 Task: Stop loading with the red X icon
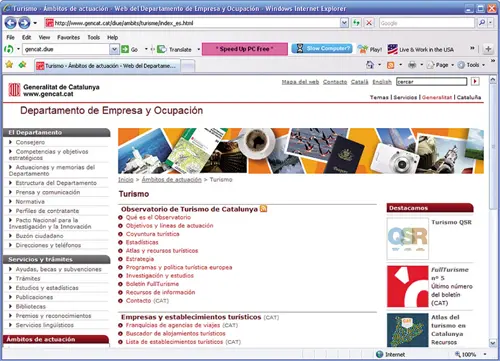369,23
